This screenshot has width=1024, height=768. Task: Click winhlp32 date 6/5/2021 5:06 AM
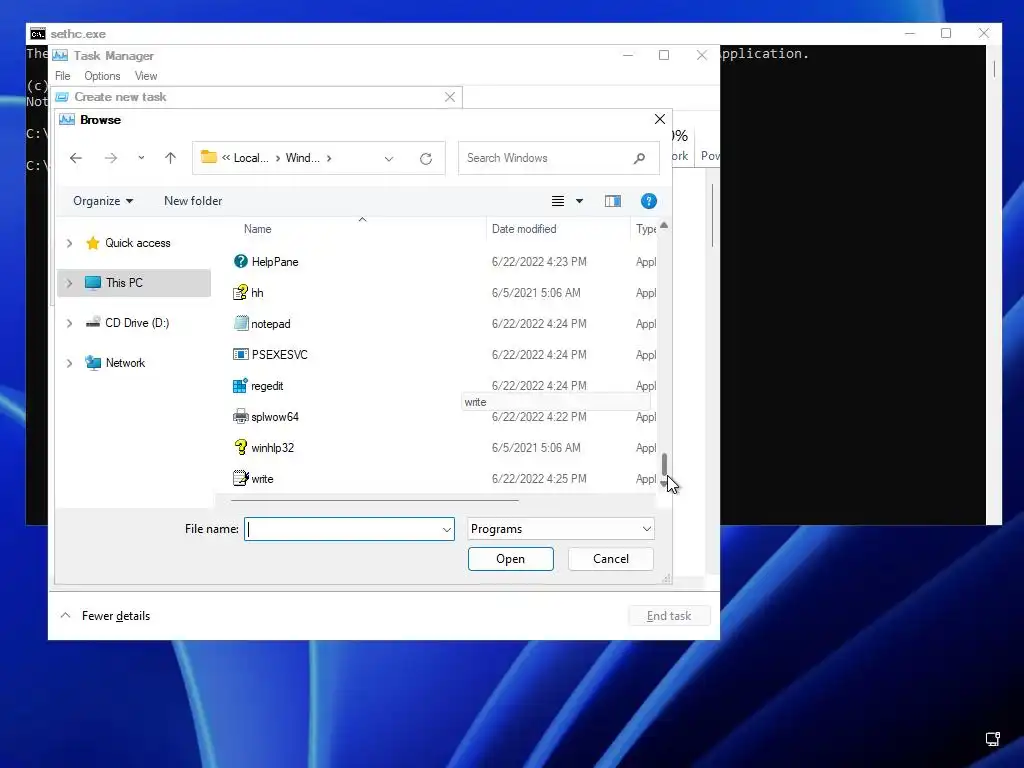tap(536, 448)
